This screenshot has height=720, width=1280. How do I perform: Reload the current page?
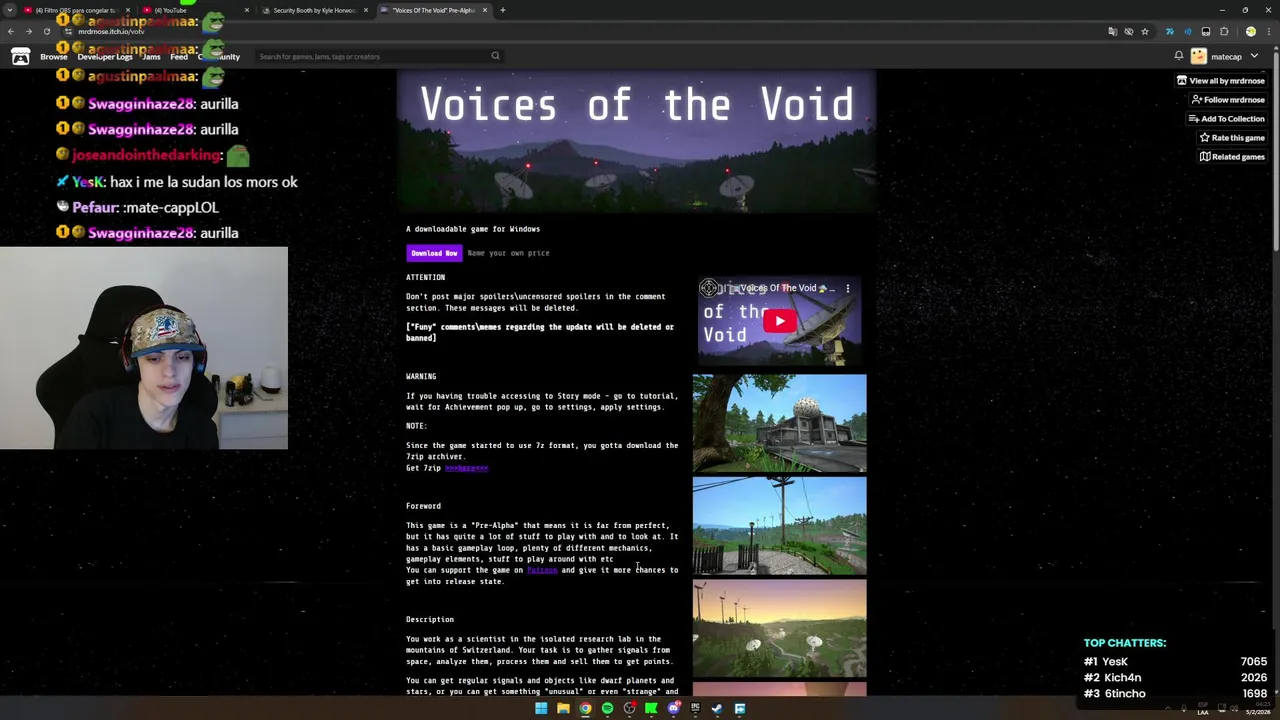point(46,31)
